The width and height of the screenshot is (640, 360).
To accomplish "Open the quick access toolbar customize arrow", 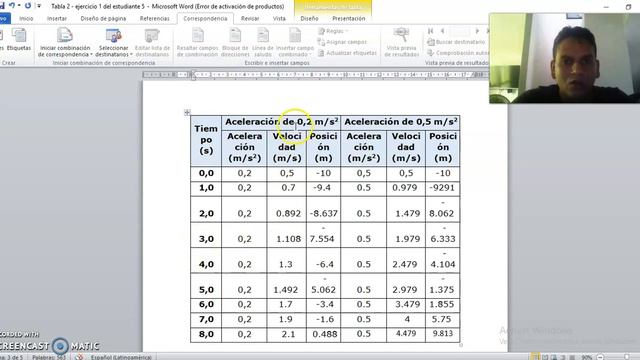I will coord(39,6).
